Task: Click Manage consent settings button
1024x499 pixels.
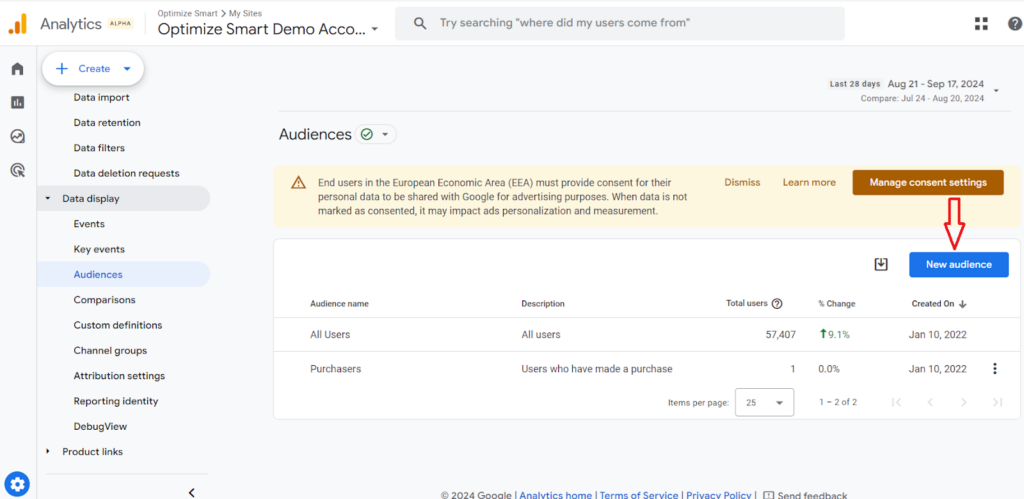Action: click(927, 182)
